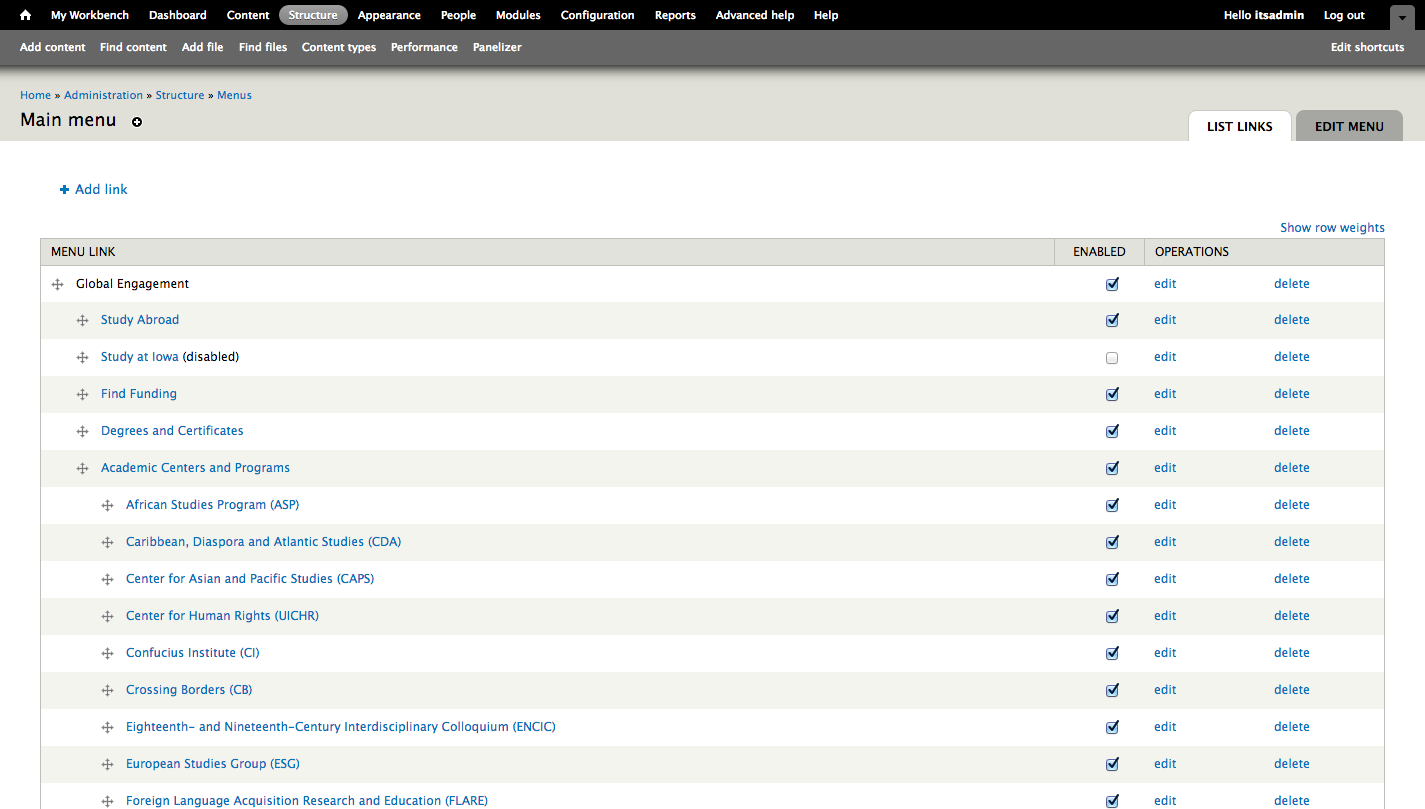Switch to the Edit Menu tab
This screenshot has width=1425, height=809.
[1349, 126]
